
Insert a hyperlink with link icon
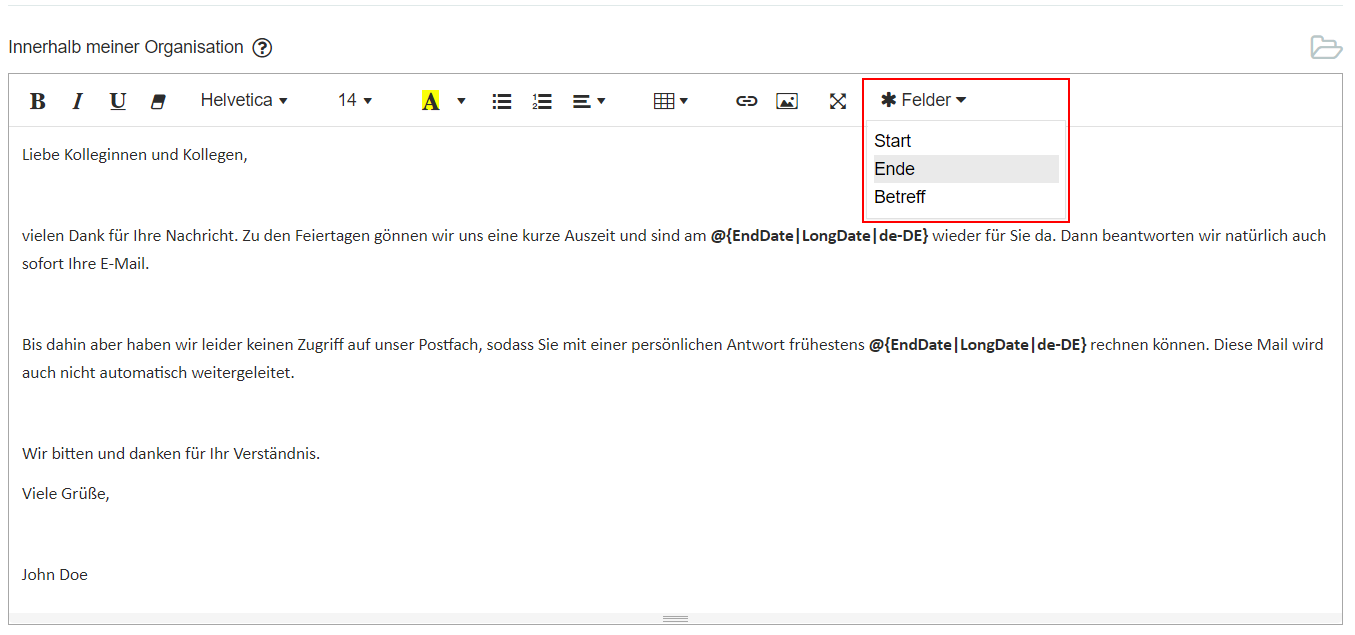pyautogui.click(x=746, y=101)
